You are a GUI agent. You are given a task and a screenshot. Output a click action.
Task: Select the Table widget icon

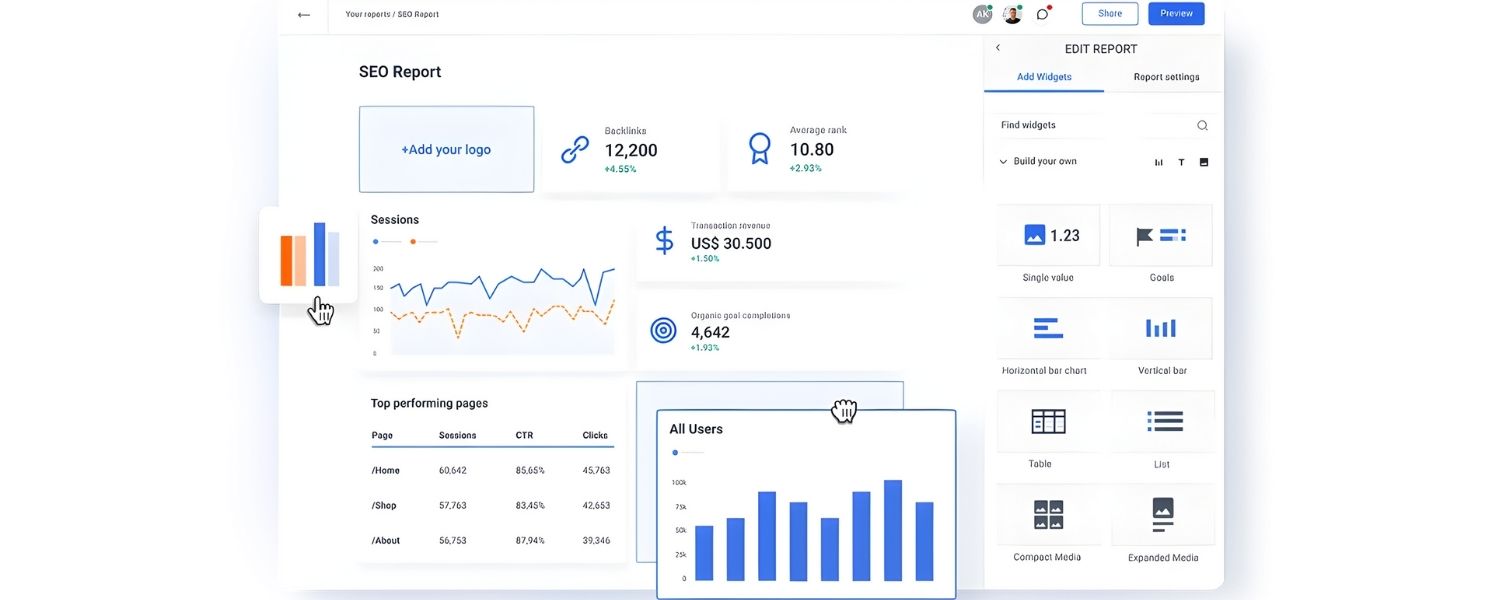pos(1048,421)
